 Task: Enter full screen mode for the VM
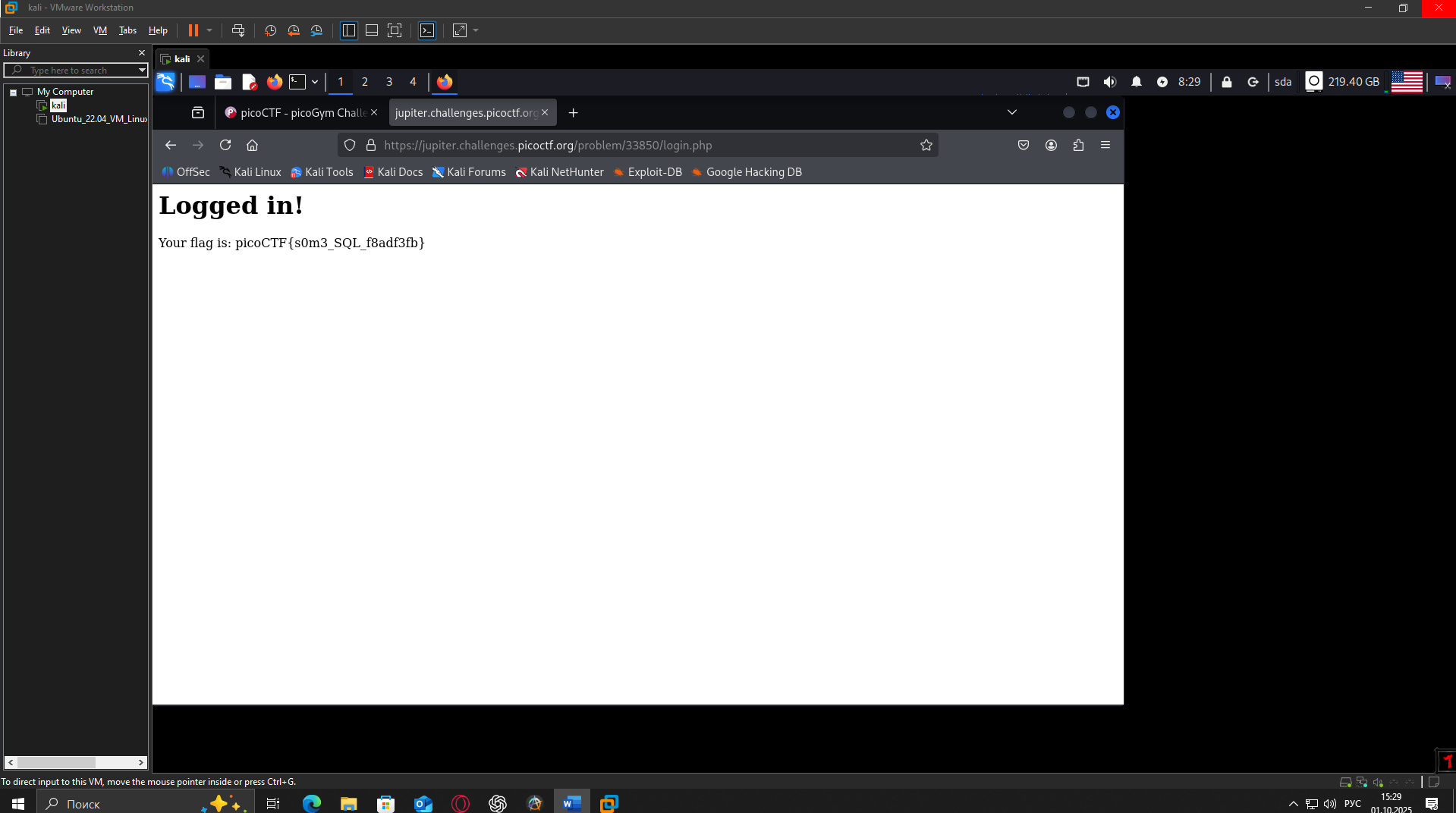[x=395, y=30]
